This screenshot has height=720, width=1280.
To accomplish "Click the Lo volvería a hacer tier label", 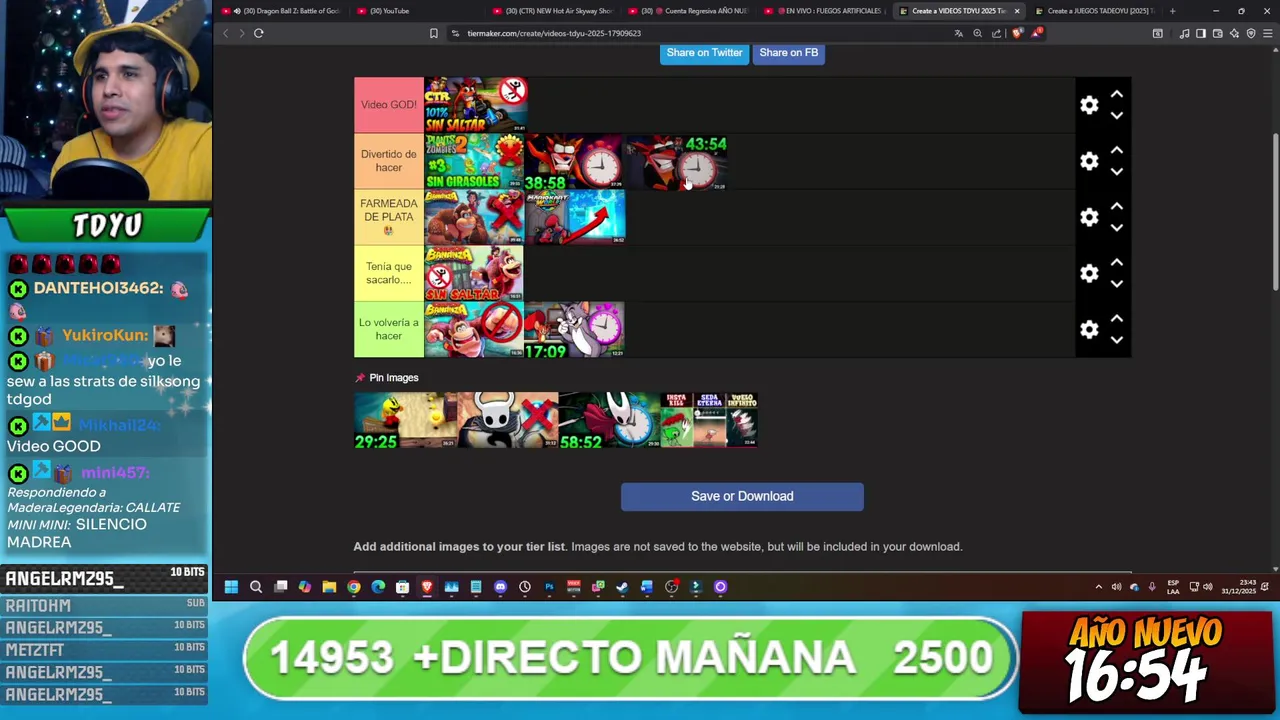I will click(389, 329).
